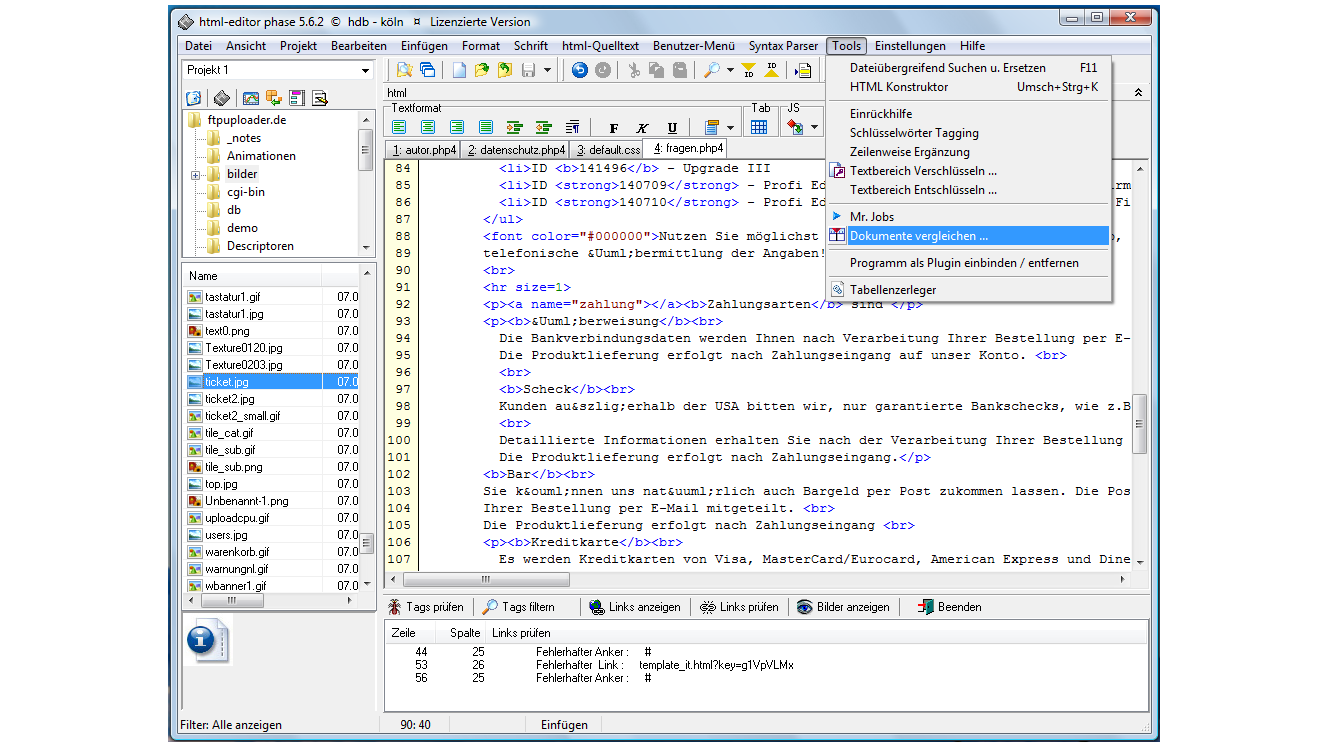
Task: Click the underline U formatting icon
Action: 672,128
